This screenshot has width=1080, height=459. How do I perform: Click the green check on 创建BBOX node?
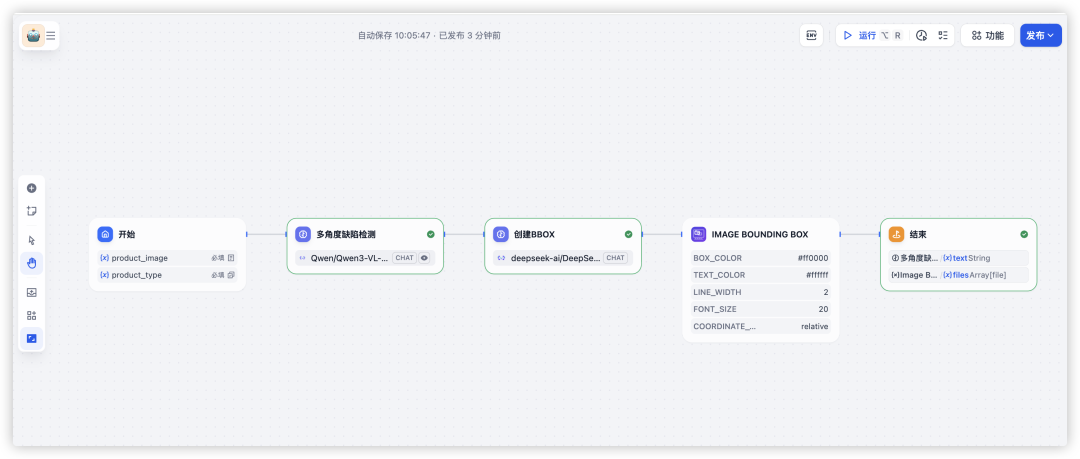click(628, 234)
